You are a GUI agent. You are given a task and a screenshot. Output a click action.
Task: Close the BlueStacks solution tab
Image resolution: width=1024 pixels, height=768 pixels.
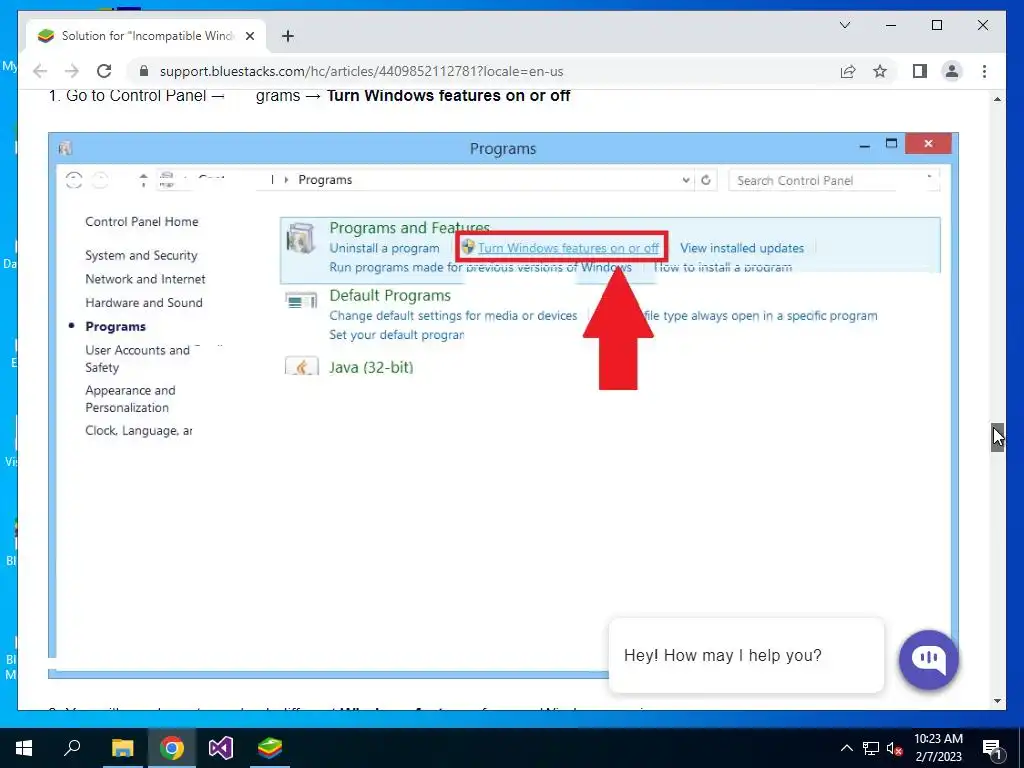point(249,36)
